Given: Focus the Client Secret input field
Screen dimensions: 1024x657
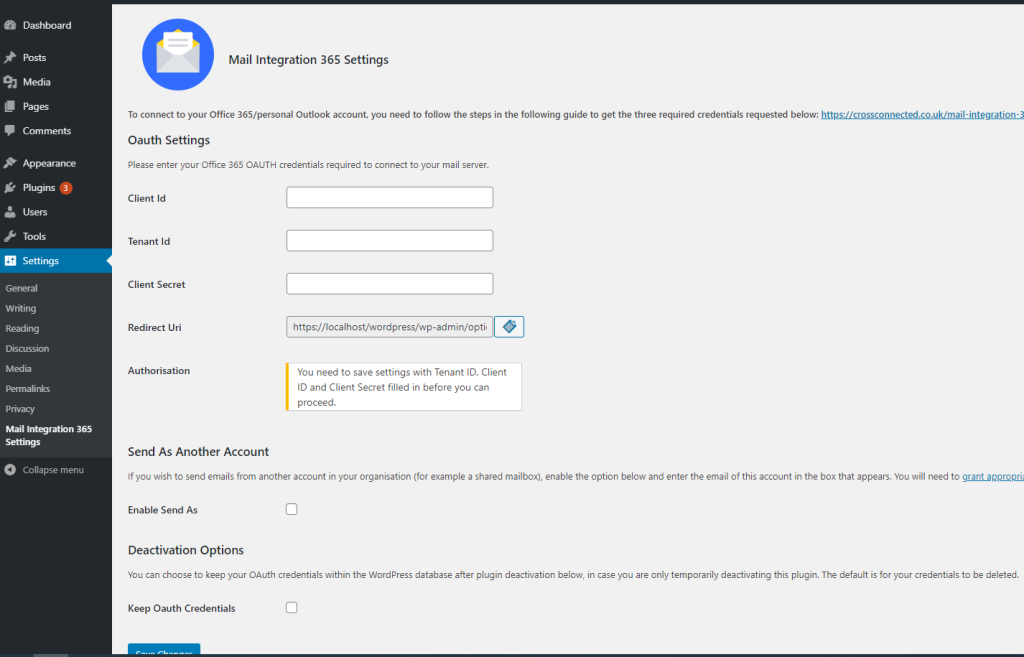Looking at the screenshot, I should 389,283.
